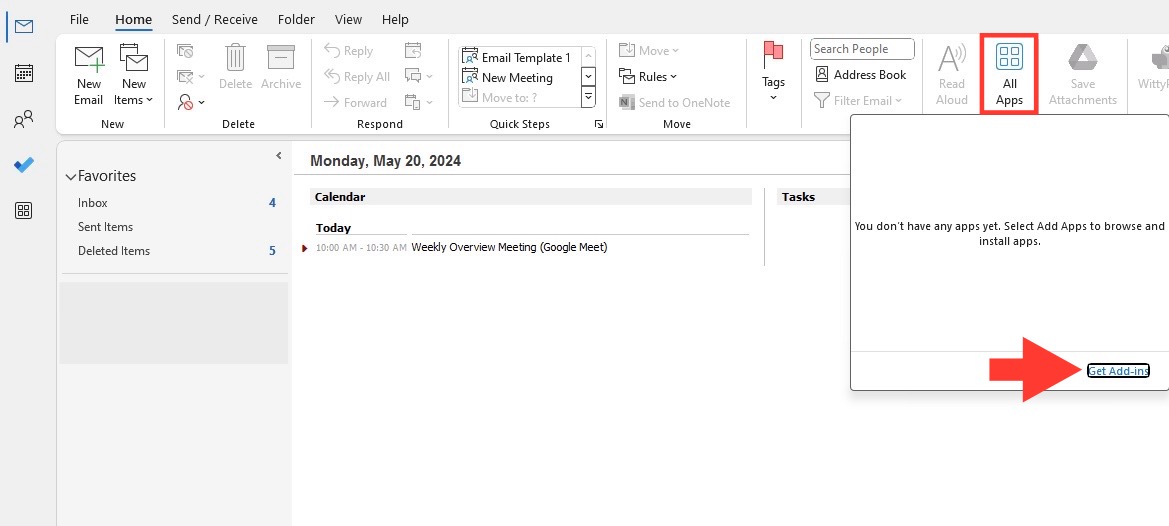Open the Rules dropdown
Image resolution: width=1169 pixels, height=526 pixels.
(648, 76)
